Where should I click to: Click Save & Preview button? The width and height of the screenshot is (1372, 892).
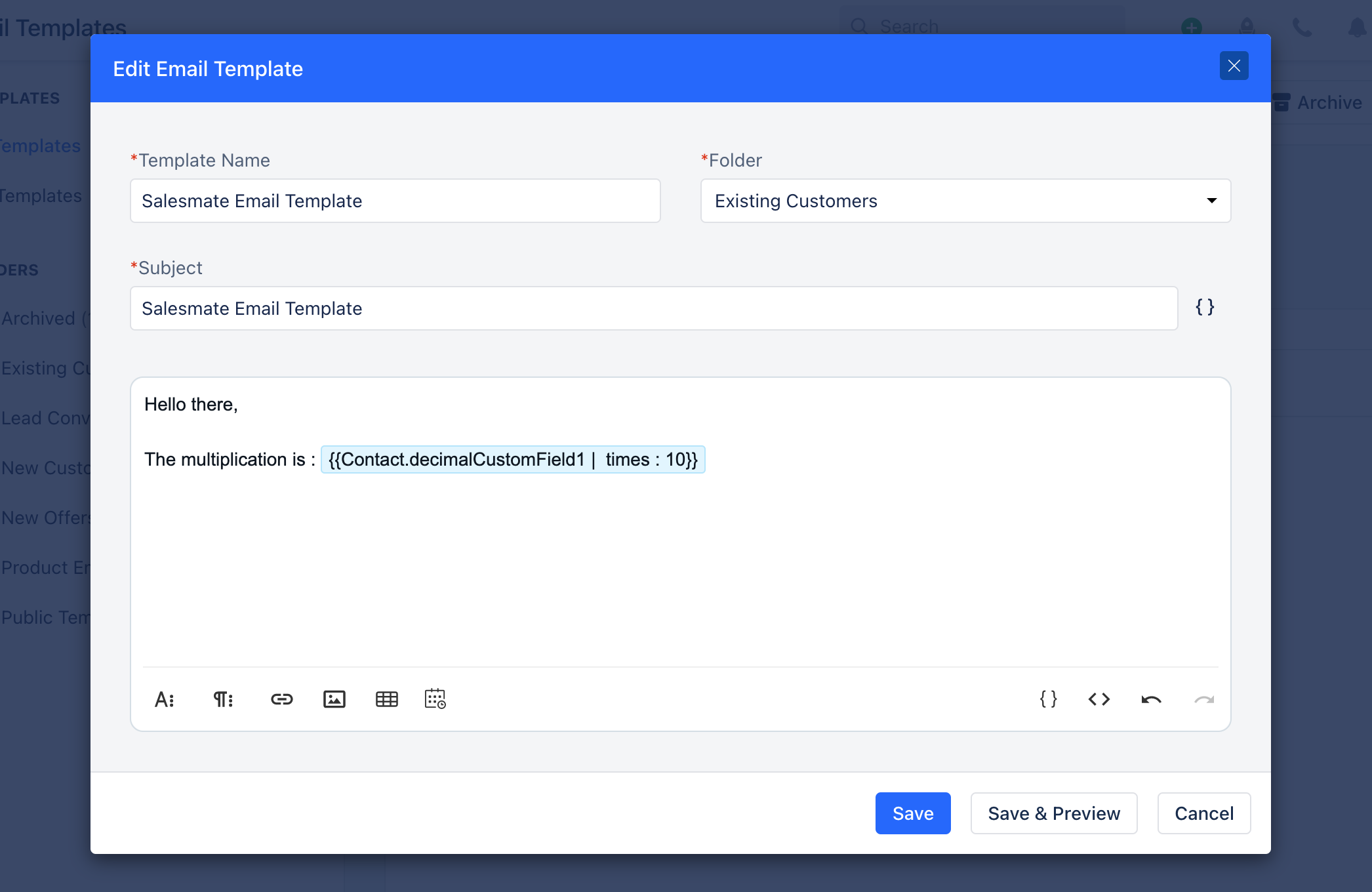coord(1054,813)
